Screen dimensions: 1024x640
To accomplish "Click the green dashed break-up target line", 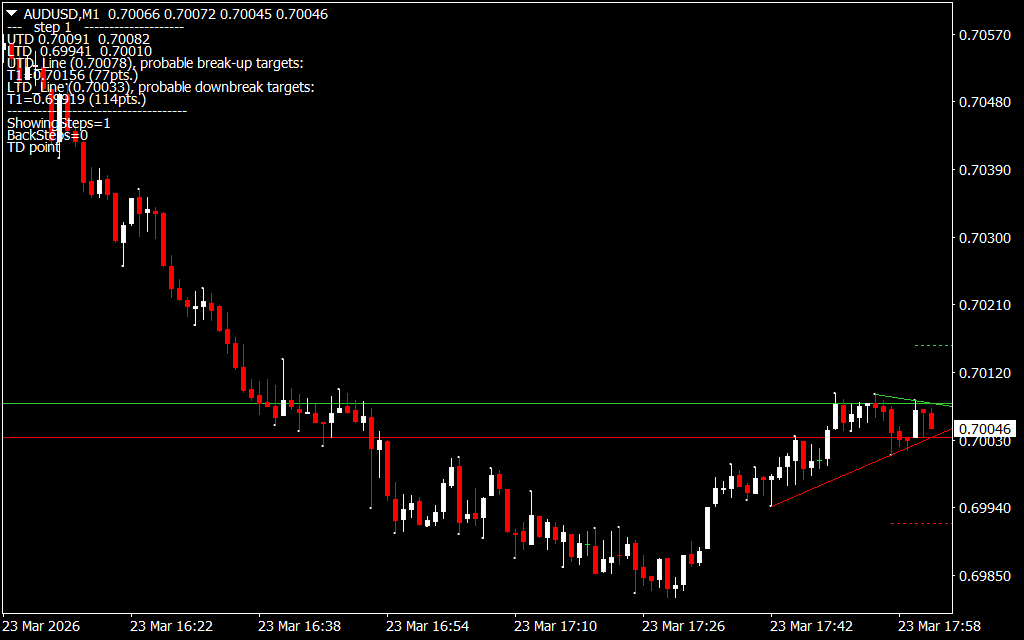I will 932,346.
